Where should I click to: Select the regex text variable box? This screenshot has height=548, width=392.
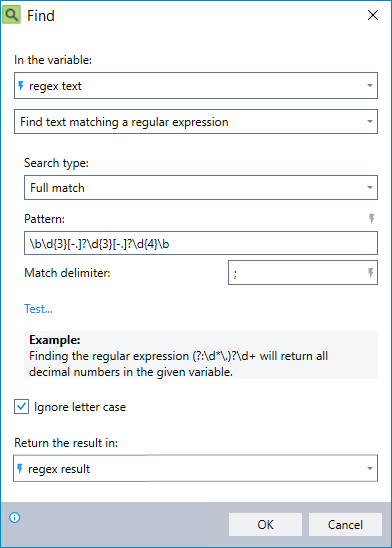pos(196,86)
